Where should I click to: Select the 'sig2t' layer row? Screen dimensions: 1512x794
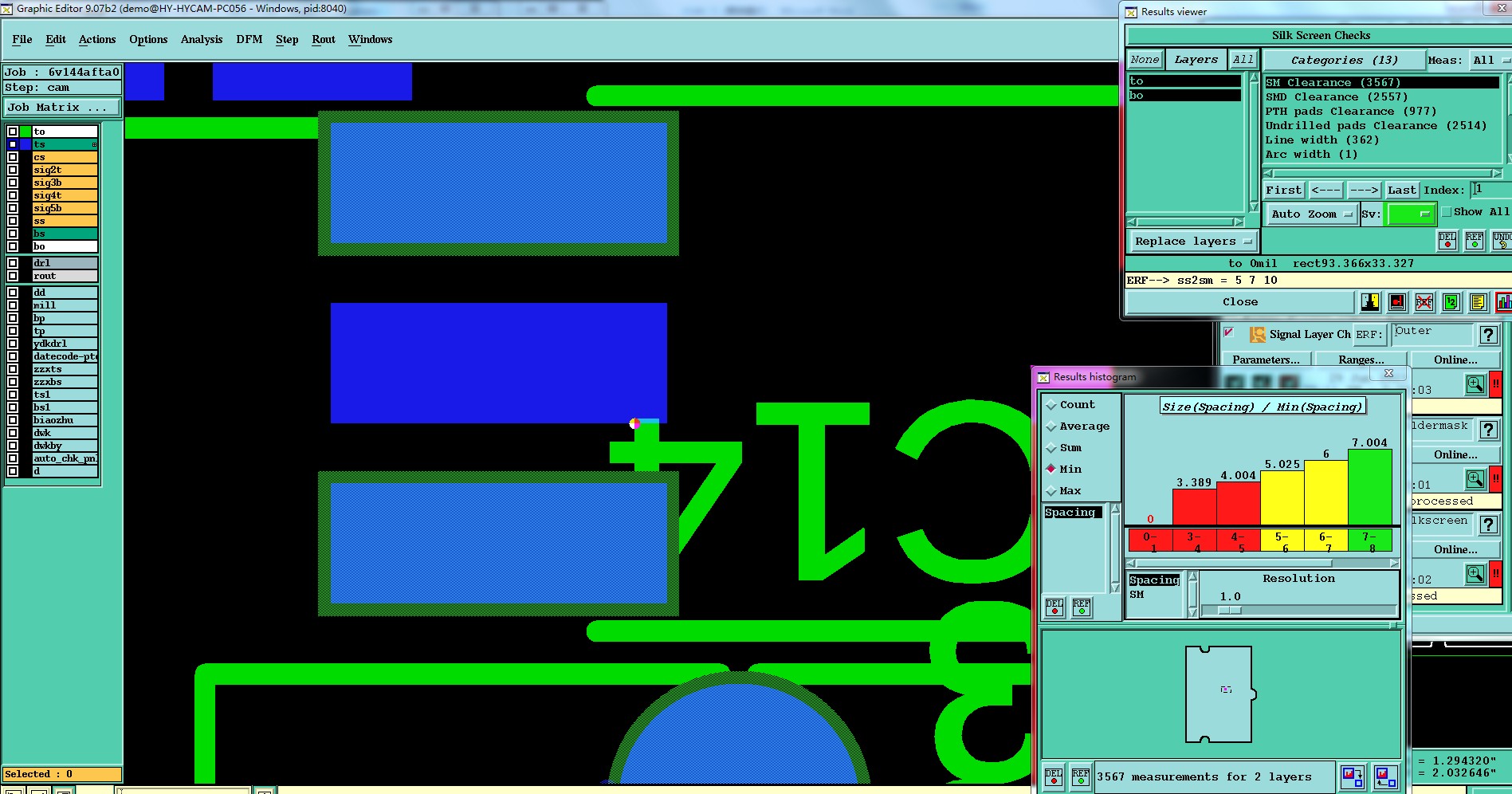pos(65,170)
